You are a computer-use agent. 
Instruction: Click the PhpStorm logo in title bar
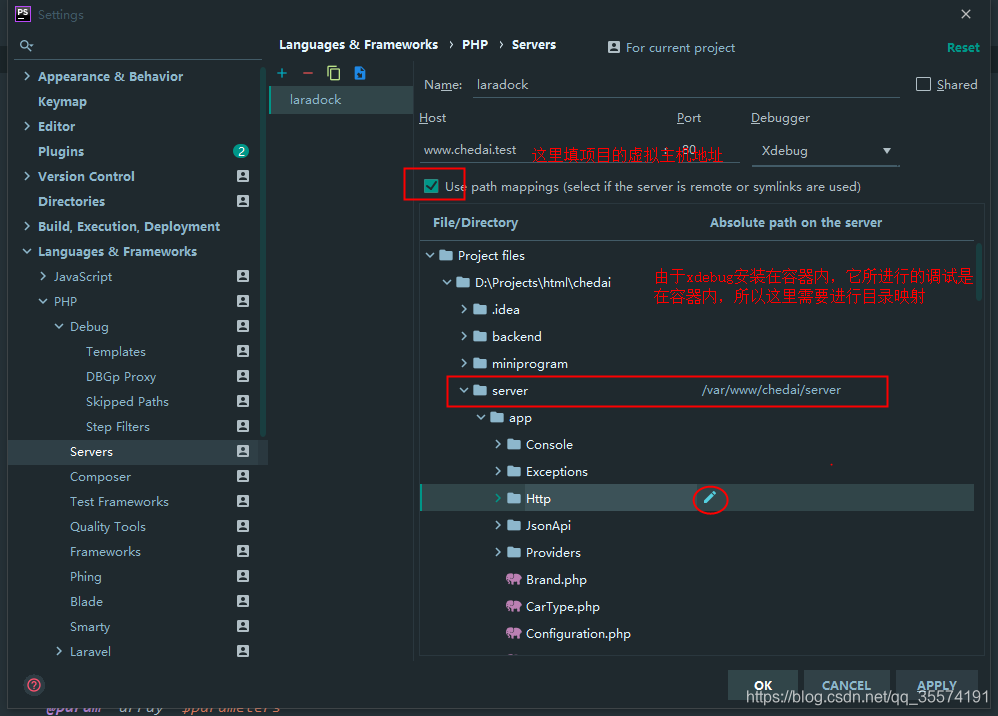(23, 13)
